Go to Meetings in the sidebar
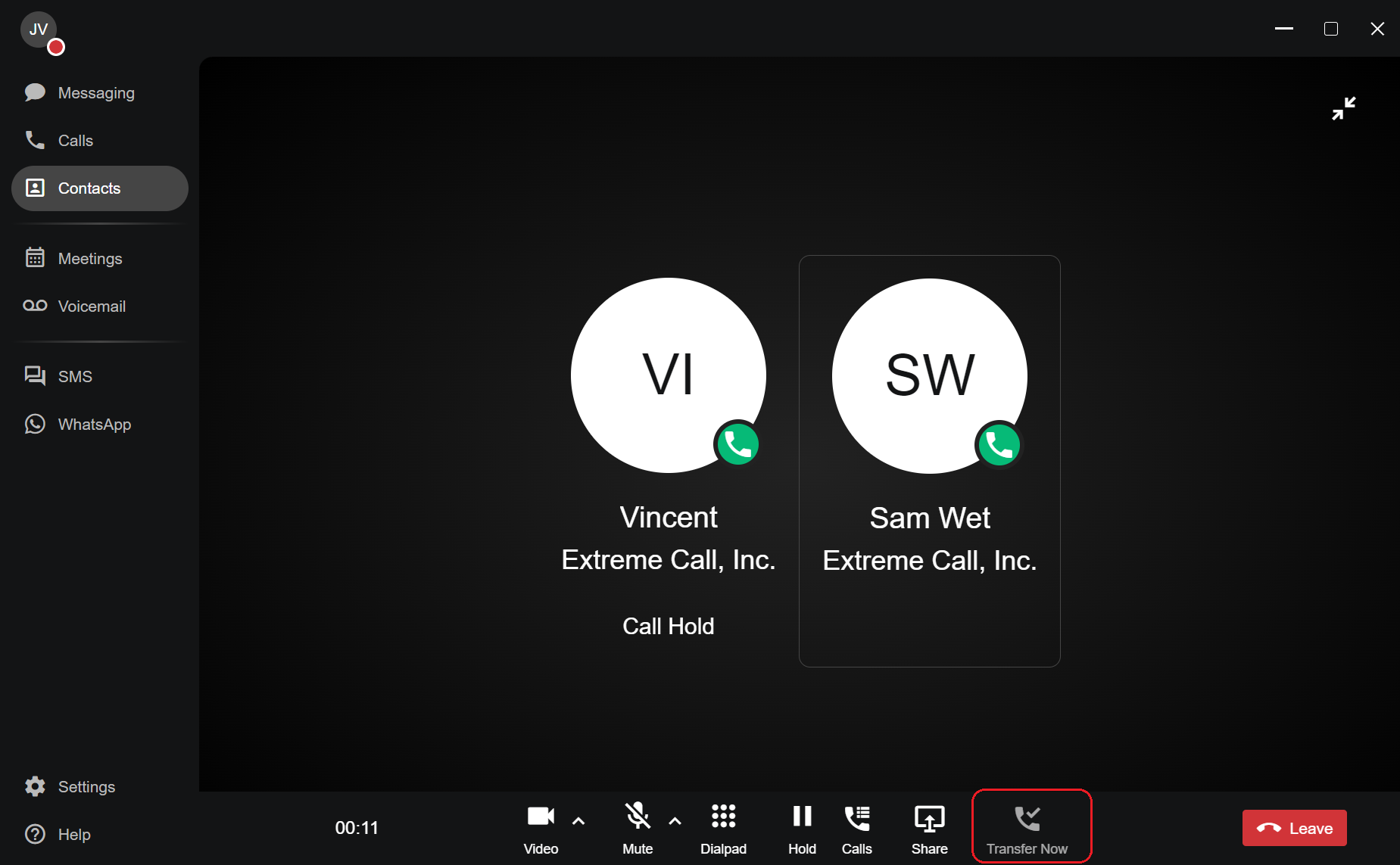This screenshot has width=1400, height=865. click(x=89, y=259)
